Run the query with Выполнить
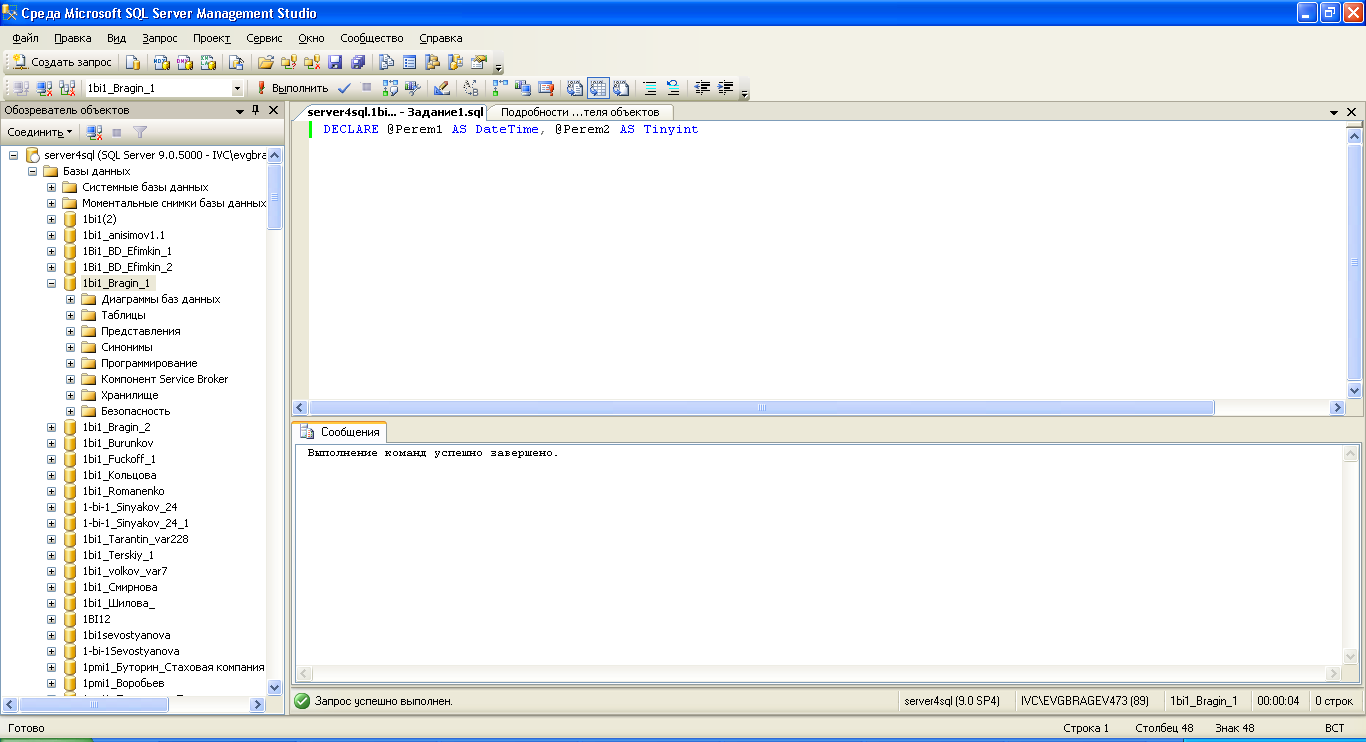This screenshot has height=742, width=1366. click(292, 88)
